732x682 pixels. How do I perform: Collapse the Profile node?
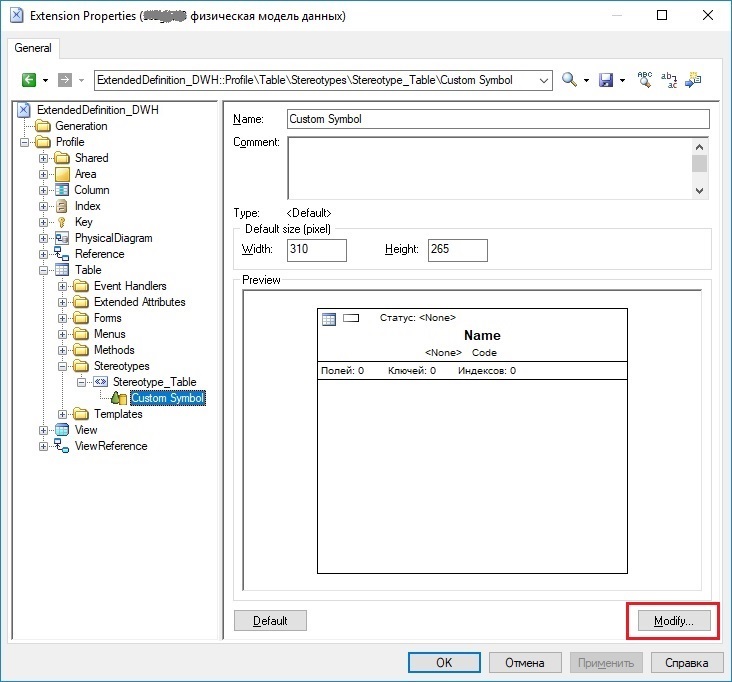(24, 142)
